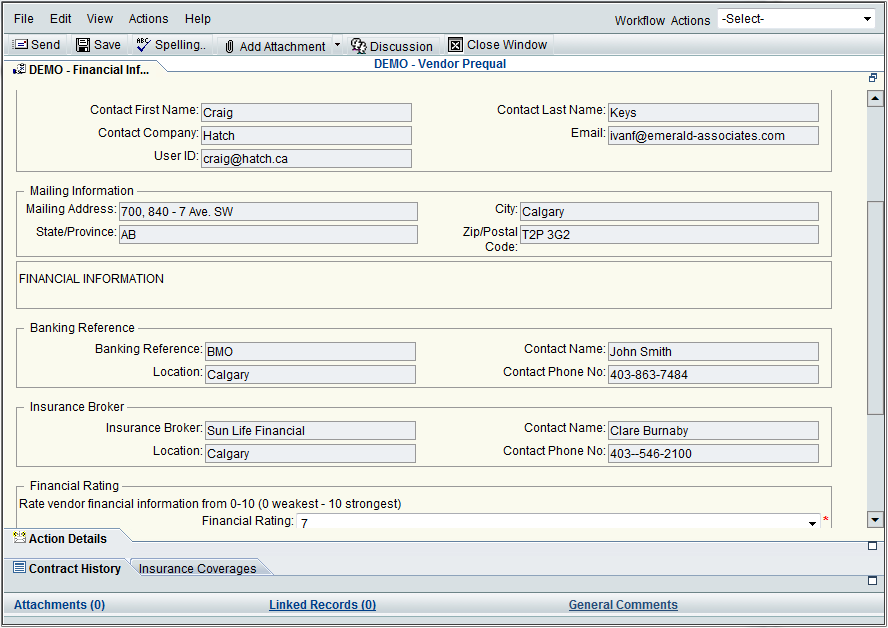888x628 pixels.
Task: Click the Add Attachment paperclip icon
Action: tap(229, 46)
